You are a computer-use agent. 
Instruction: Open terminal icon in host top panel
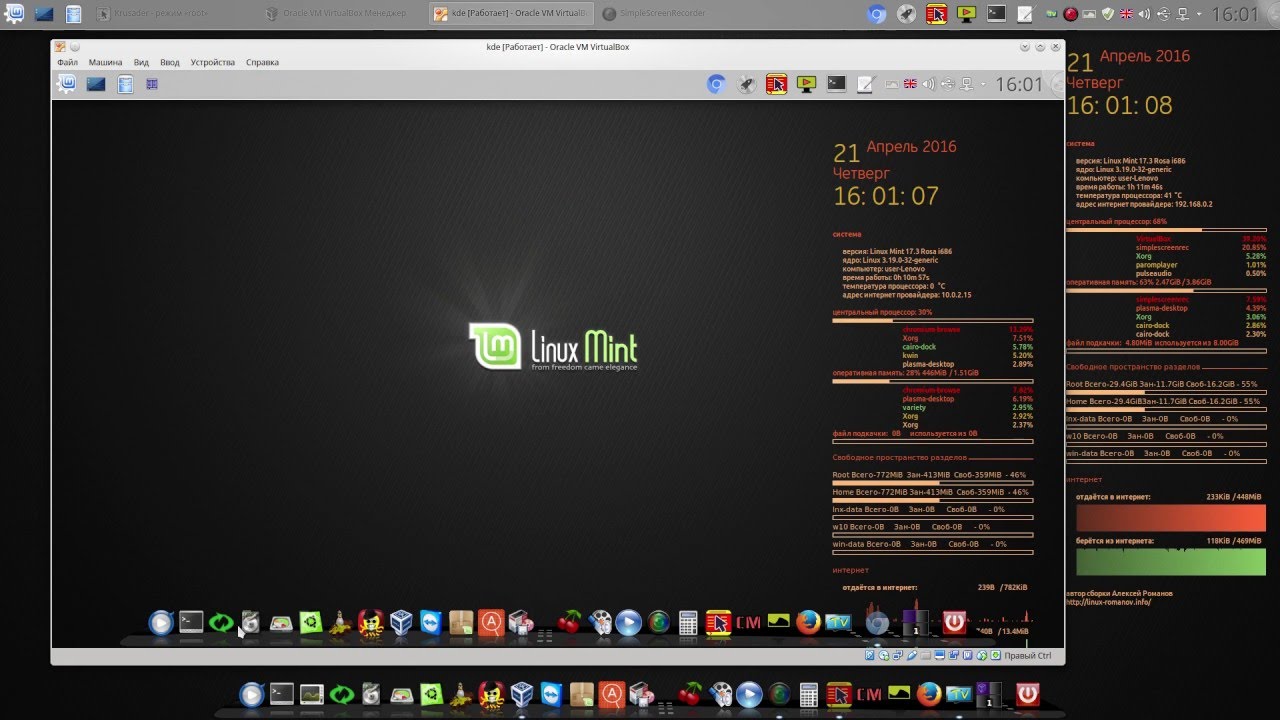click(996, 14)
